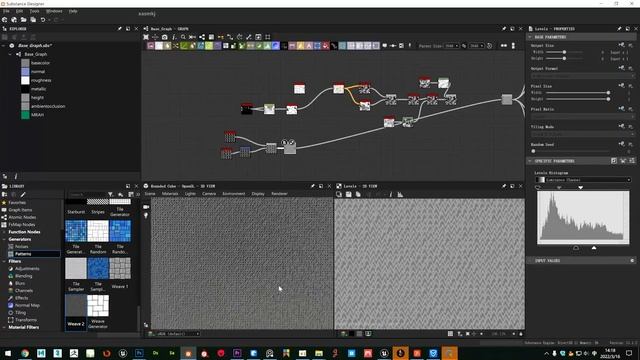Screen dimensions: 640x360
Task: Open the Camera menu in 3D view
Action: 209,194
